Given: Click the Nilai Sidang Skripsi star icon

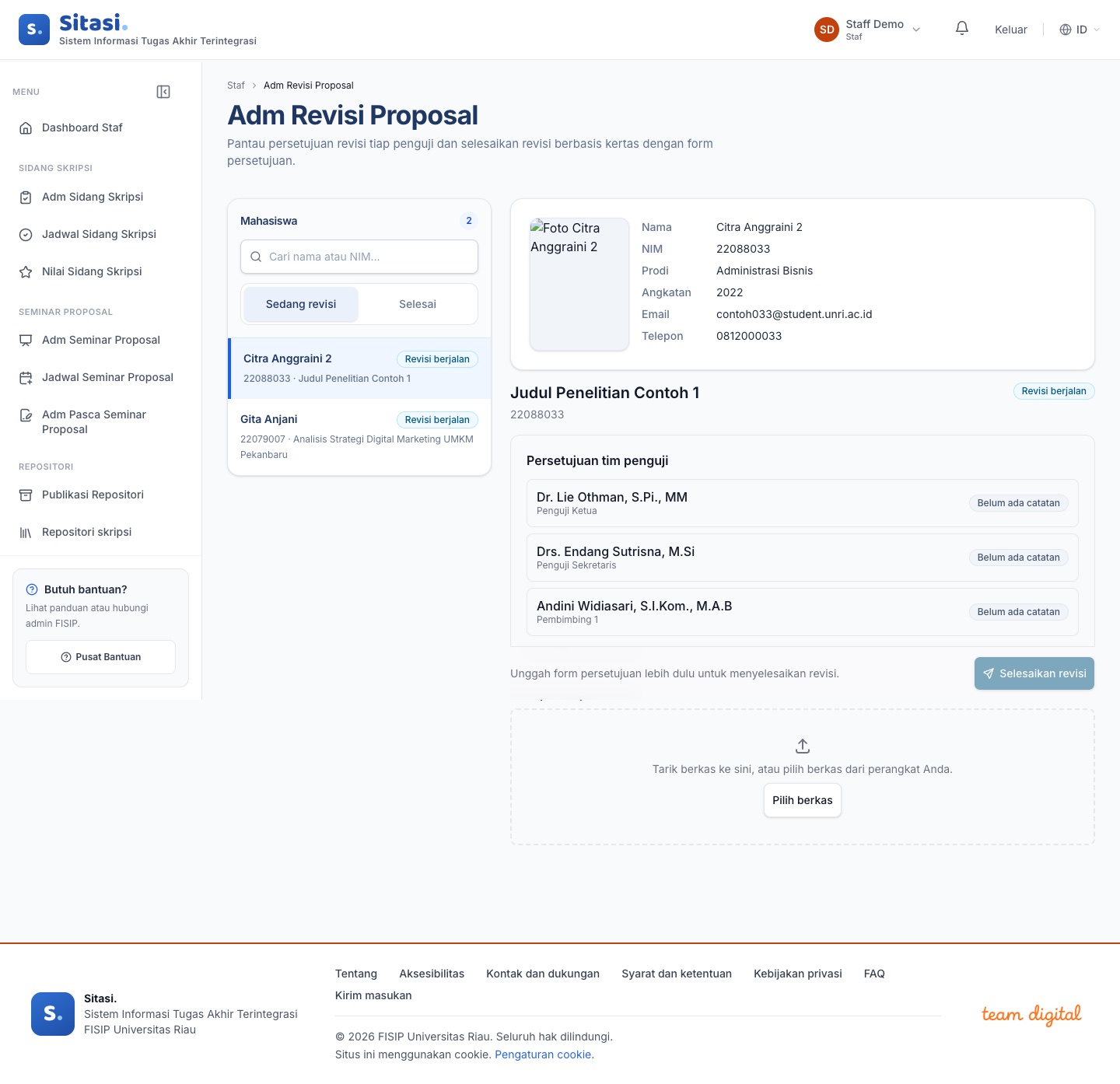Looking at the screenshot, I should tap(26, 272).
